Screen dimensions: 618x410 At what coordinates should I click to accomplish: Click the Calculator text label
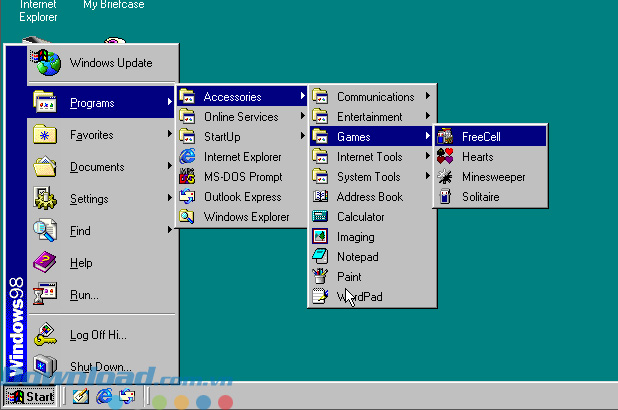[361, 217]
